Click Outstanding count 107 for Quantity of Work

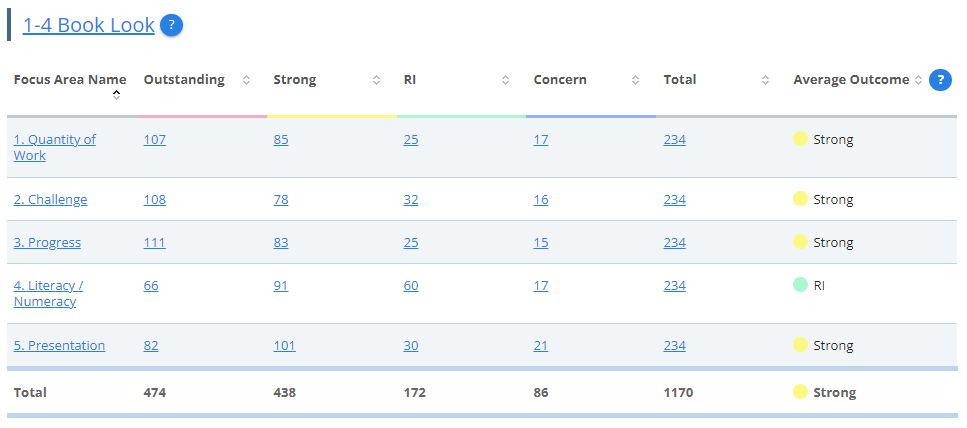coord(154,140)
